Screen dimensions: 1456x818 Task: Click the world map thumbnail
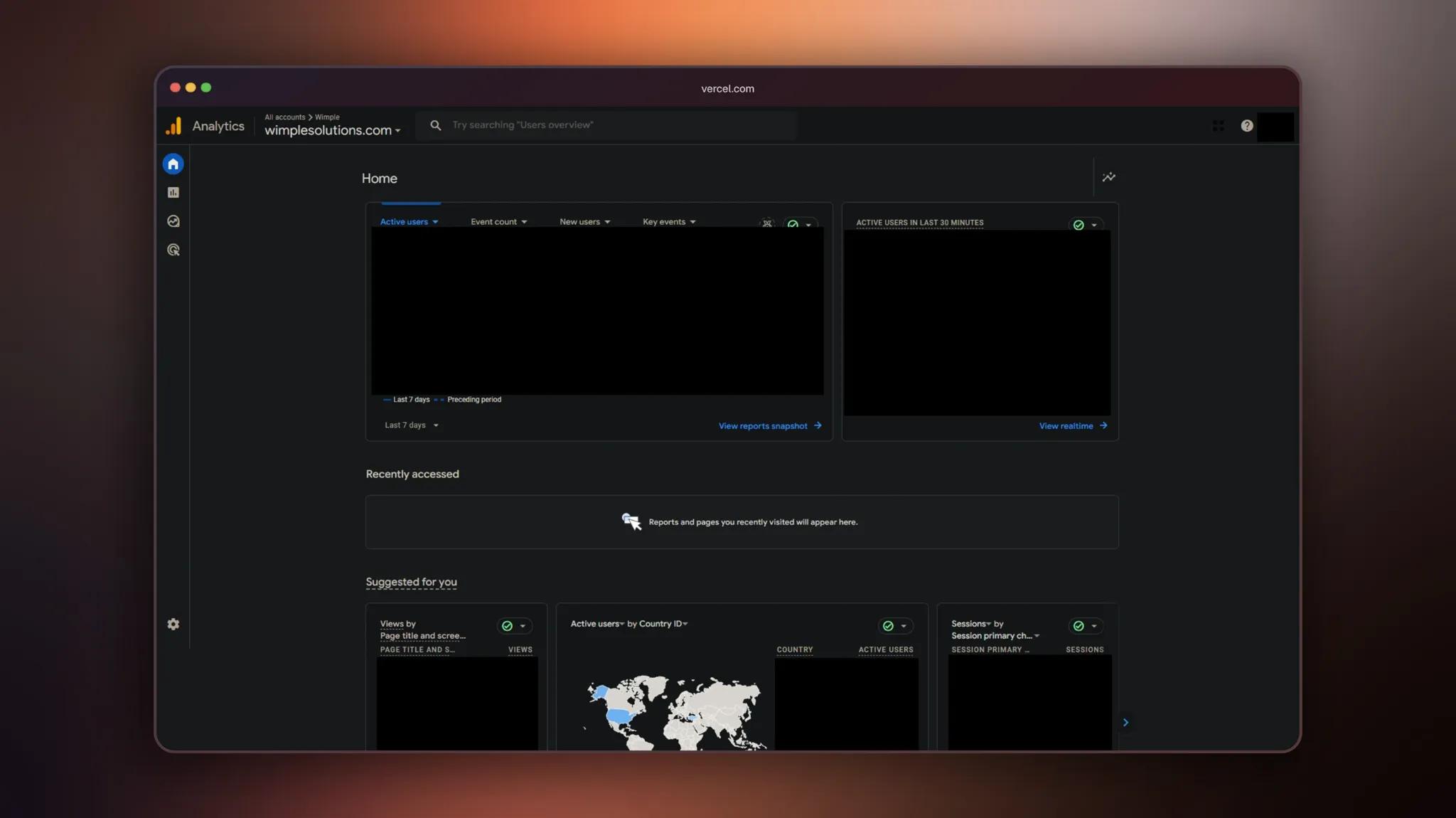[x=674, y=713]
